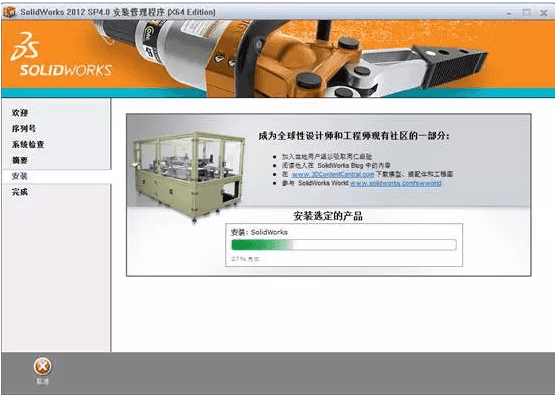The width and height of the screenshot is (555, 395).
Task: Maximize the installation manager window
Action: (526, 13)
